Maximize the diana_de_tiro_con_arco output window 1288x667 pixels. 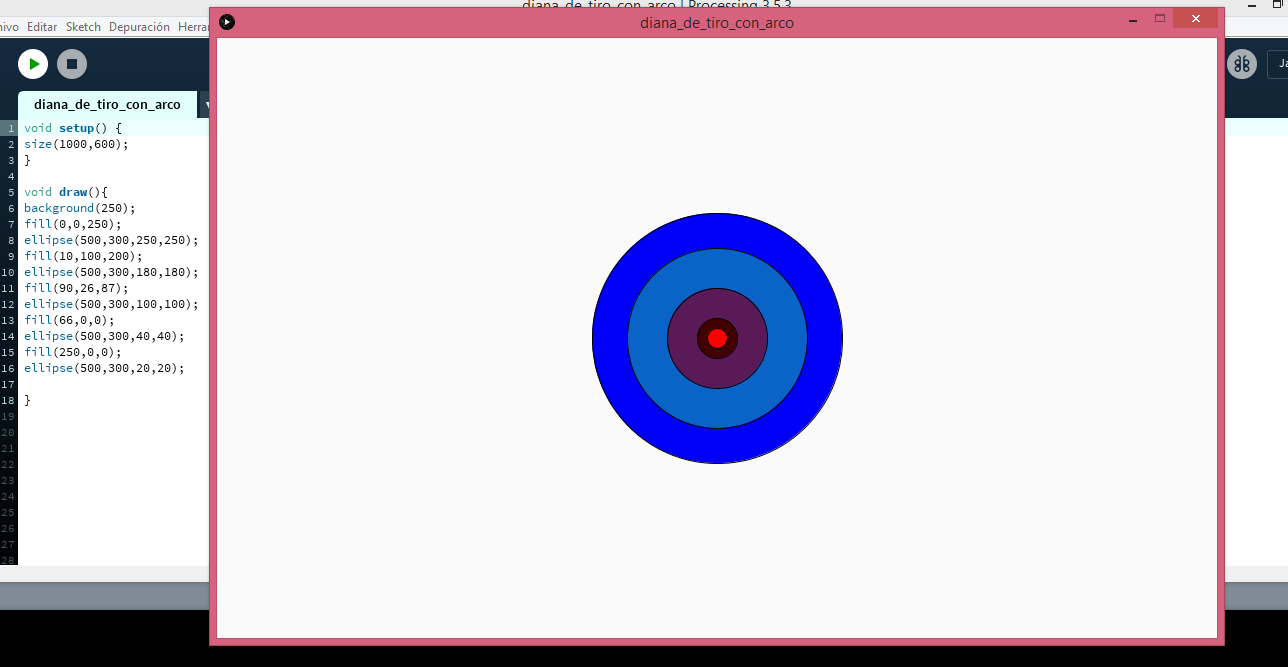(1160, 18)
